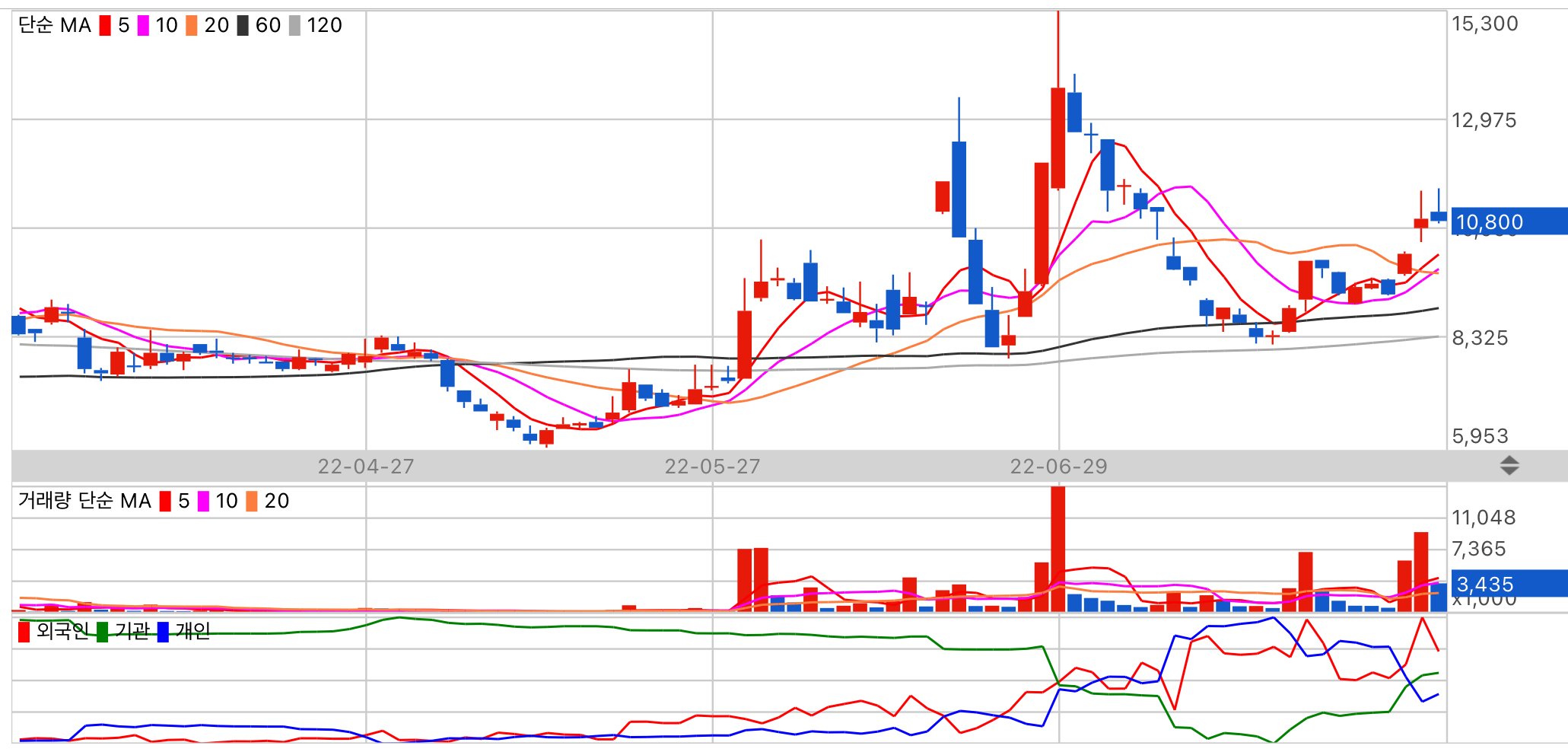The image size is (1568, 752).
Task: Select the 거래량 단순 MA volume legend label
Action: pos(84,501)
